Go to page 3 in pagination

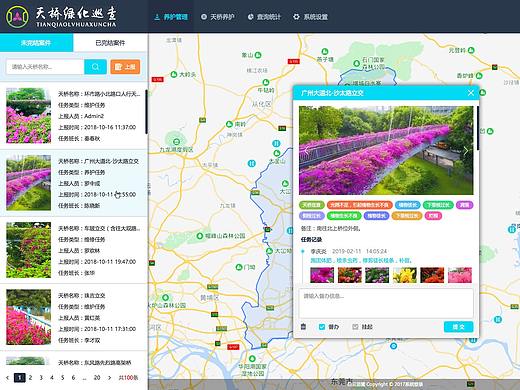41,378
